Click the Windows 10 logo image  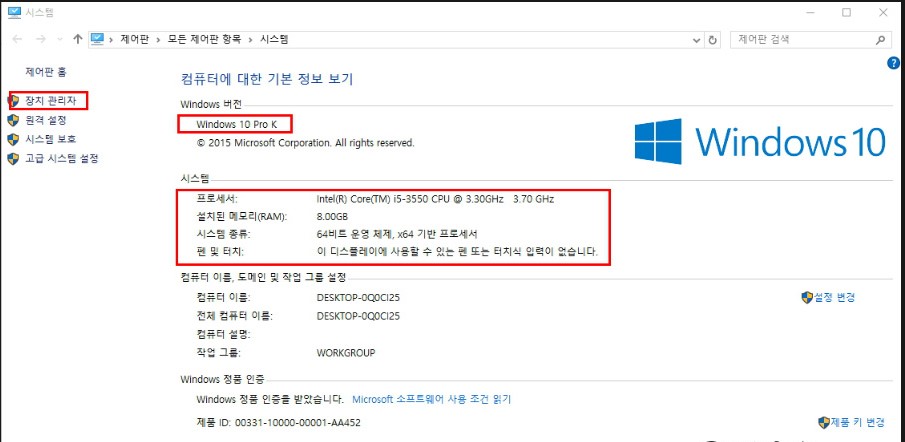pyautogui.click(x=760, y=141)
